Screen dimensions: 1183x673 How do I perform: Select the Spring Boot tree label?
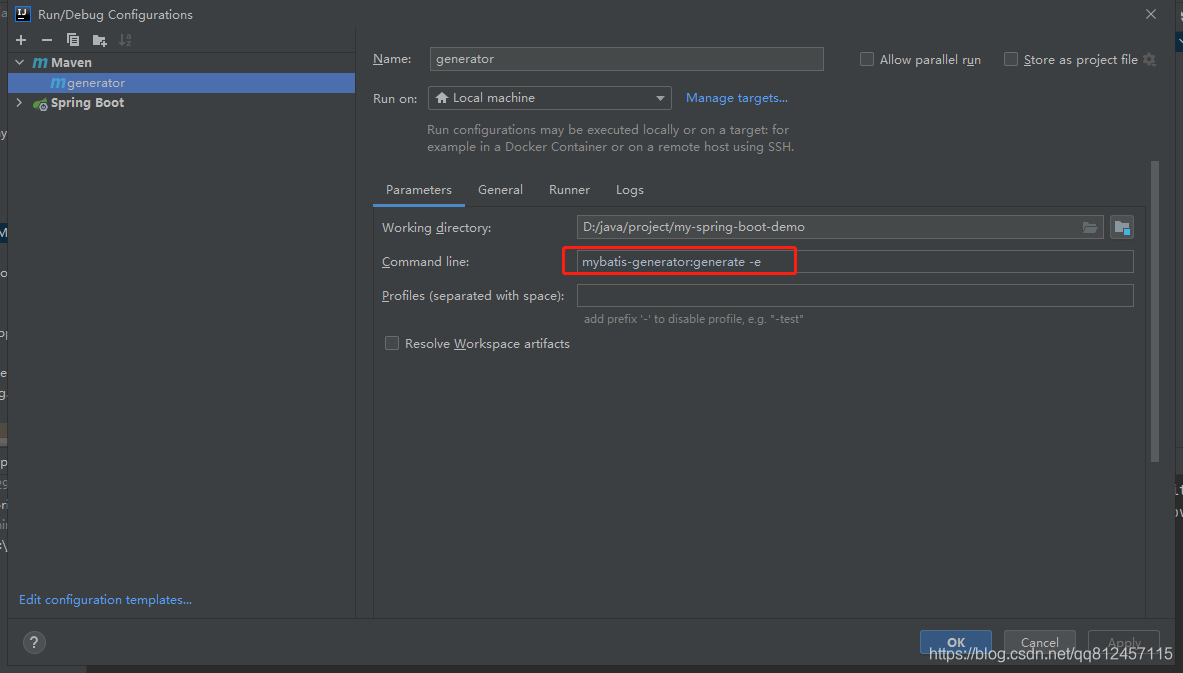(x=88, y=103)
